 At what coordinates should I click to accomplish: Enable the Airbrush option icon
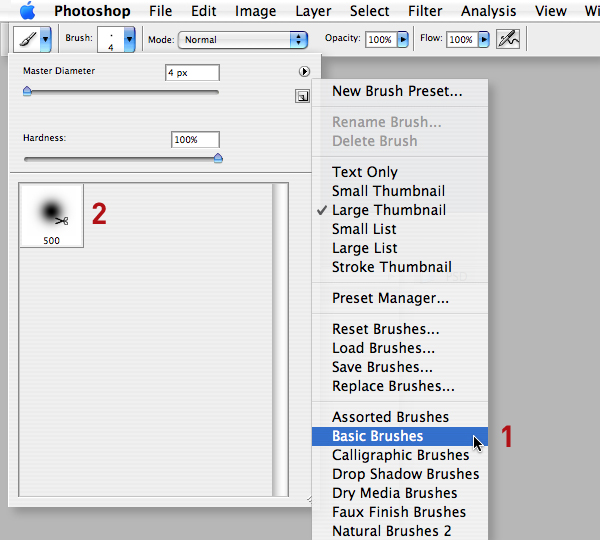[508, 39]
